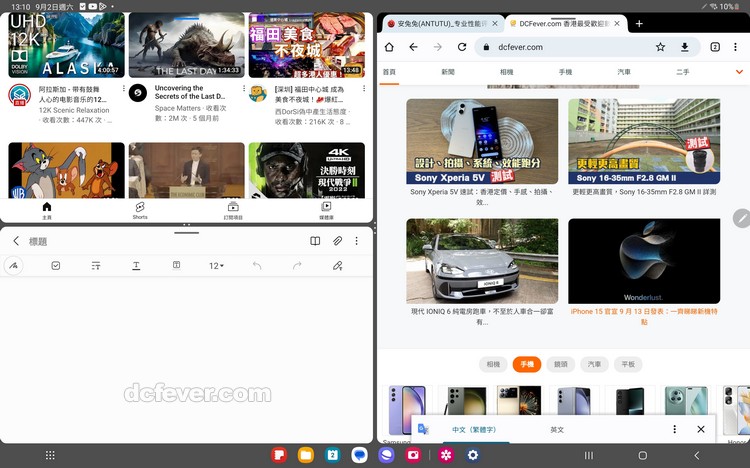750x468 pixels.
Task: Tap the note title field 標題
Action: 38,242
